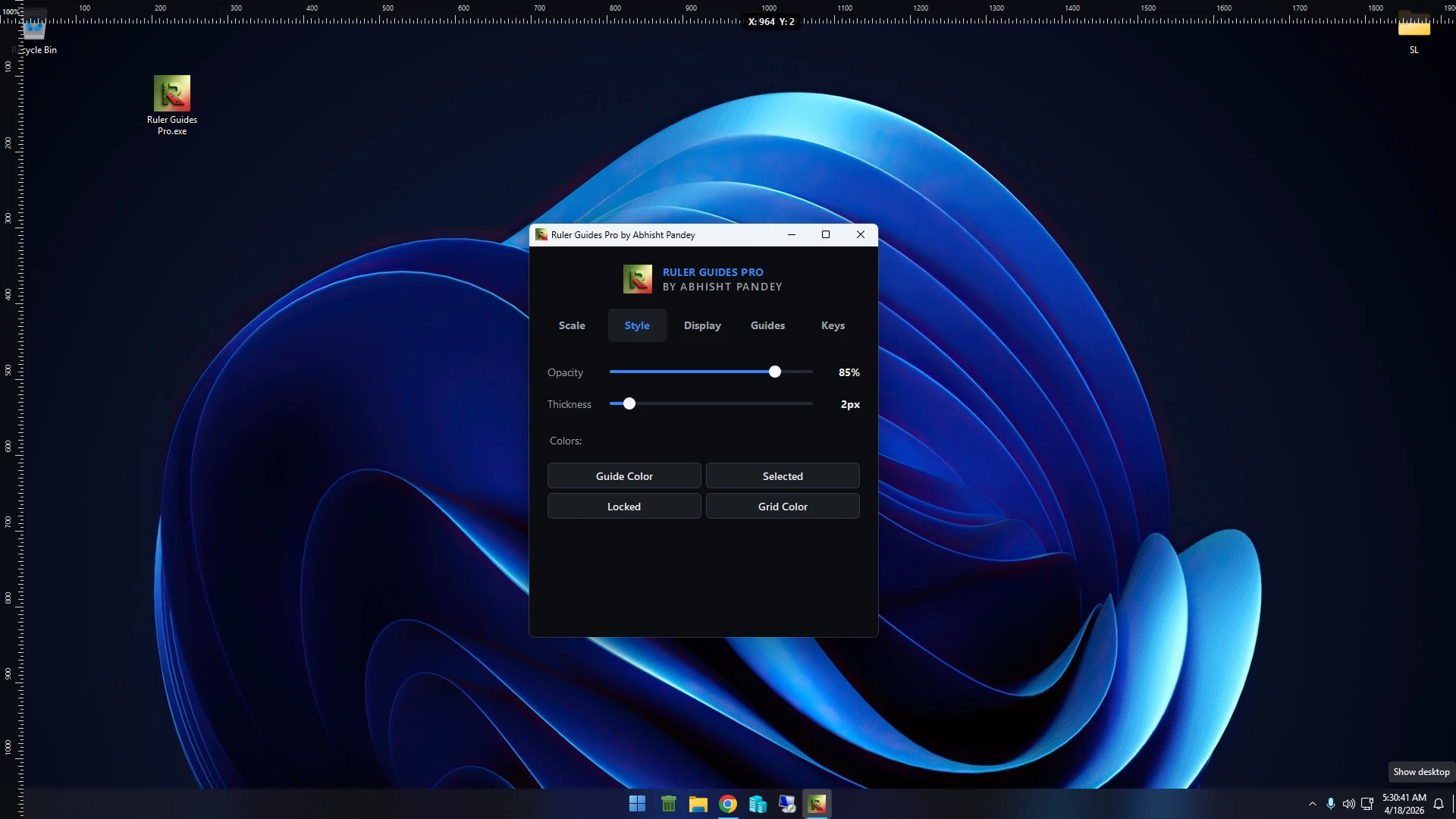This screenshot has height=819, width=1456.
Task: Open the Keys tab
Action: pyautogui.click(x=833, y=325)
